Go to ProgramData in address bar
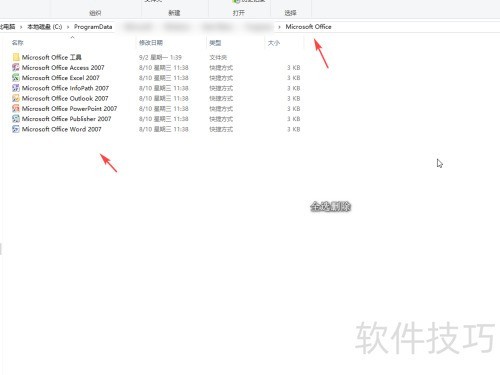Image resolution: width=500 pixels, height=375 pixels. click(93, 27)
